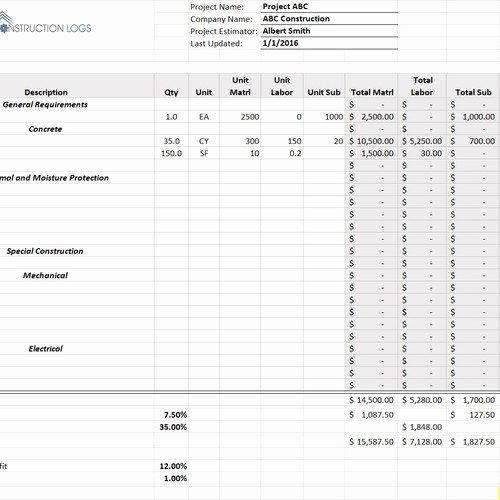Click the Mechanical section heading
Image resolution: width=500 pixels, height=500 pixels.
point(45,275)
